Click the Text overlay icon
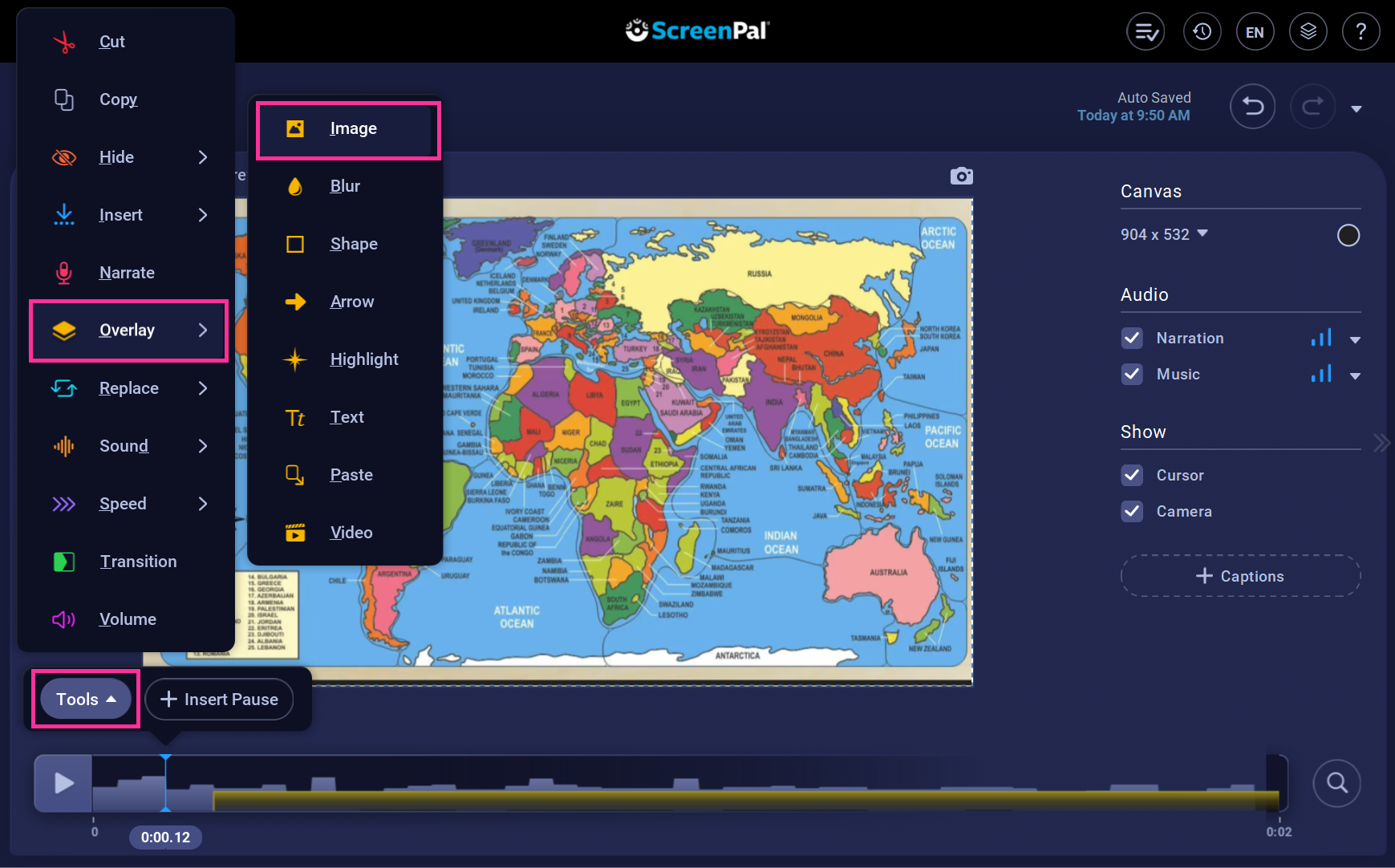The width and height of the screenshot is (1395, 868). coord(295,417)
